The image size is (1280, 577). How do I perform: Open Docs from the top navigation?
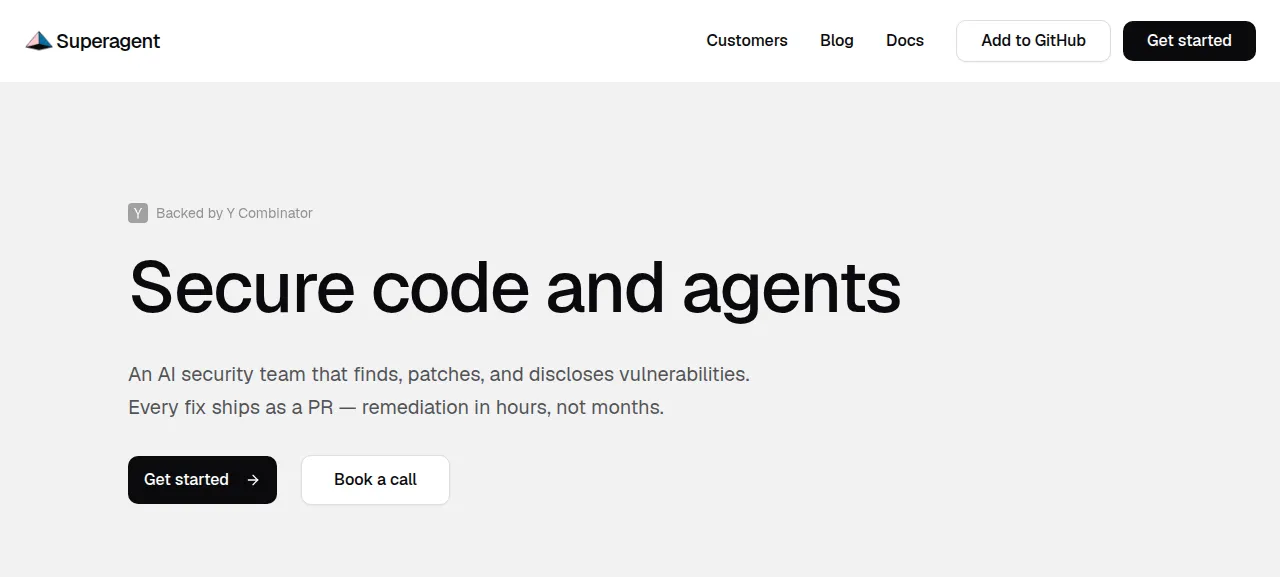click(x=905, y=41)
